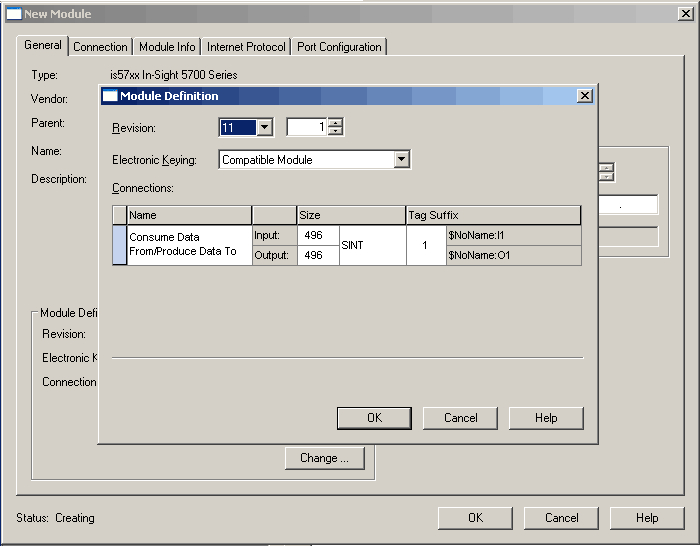Close the Module Definition dialog

tap(585, 96)
